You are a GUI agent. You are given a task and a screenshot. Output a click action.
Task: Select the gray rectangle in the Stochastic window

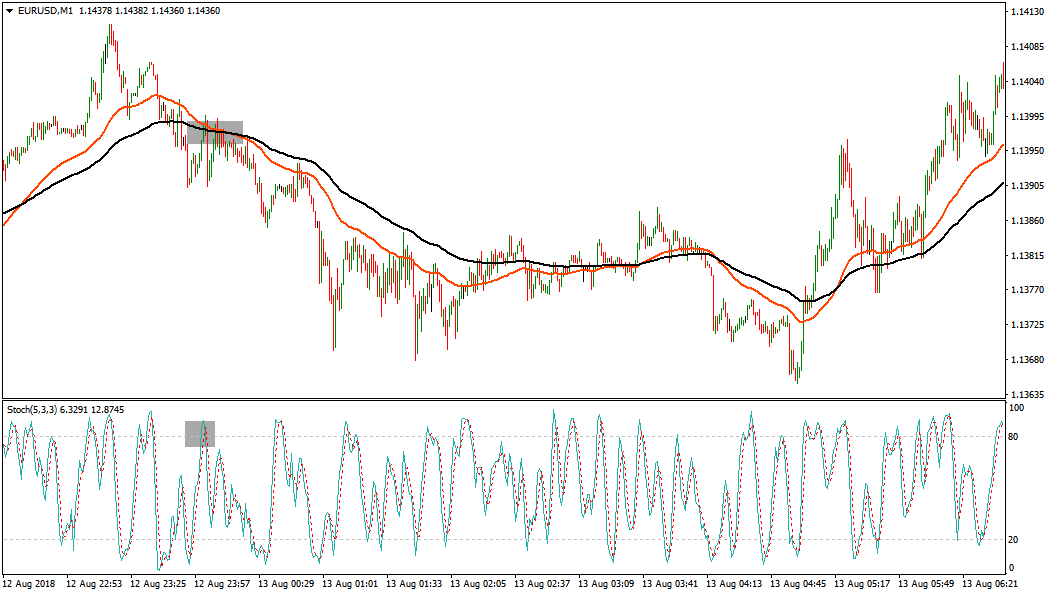200,433
